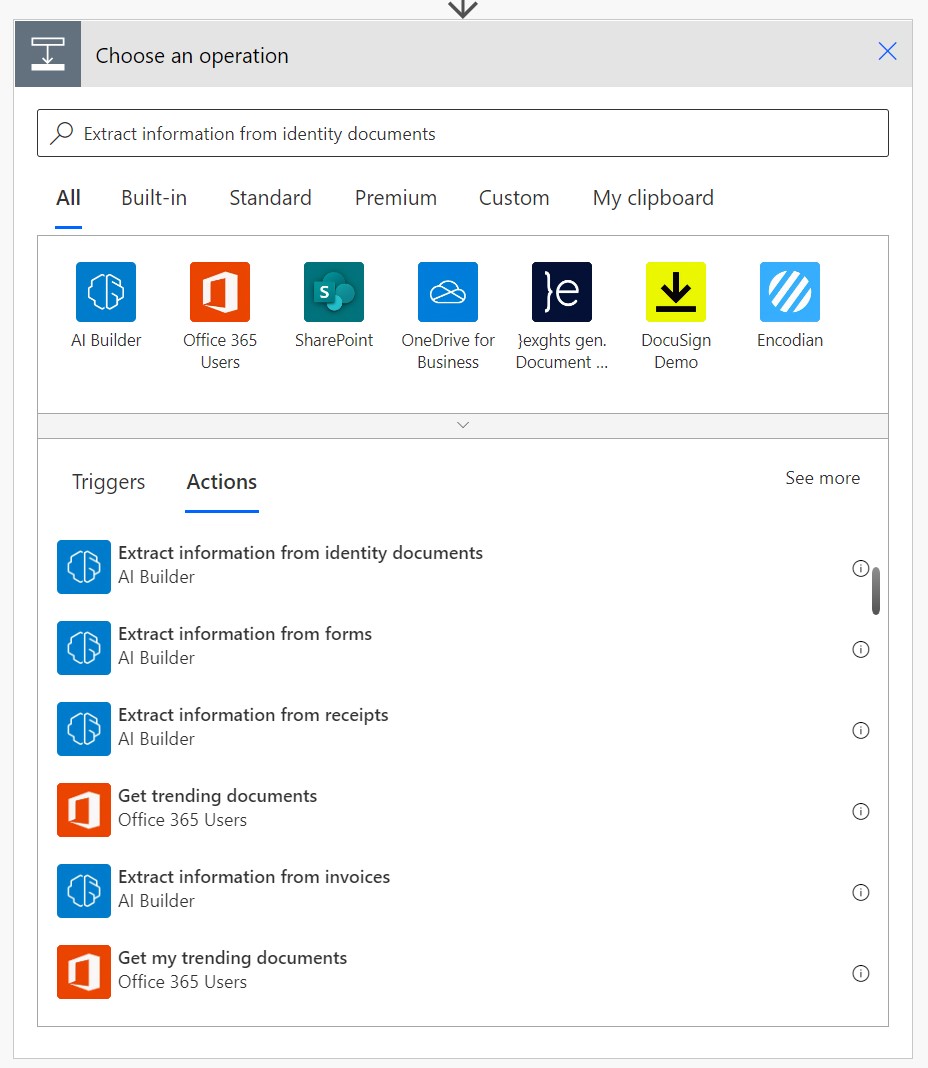This screenshot has width=928, height=1068.
Task: Switch to the All tab
Action: coord(68,198)
